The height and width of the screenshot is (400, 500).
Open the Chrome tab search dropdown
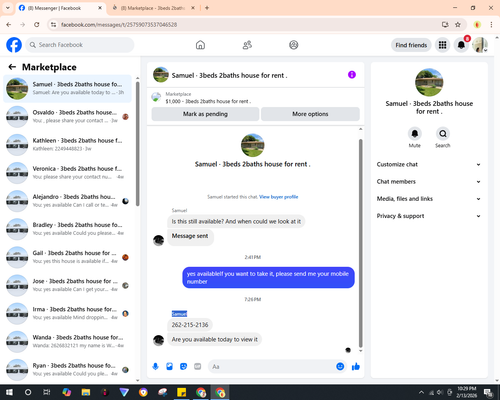pyautogui.click(x=8, y=8)
